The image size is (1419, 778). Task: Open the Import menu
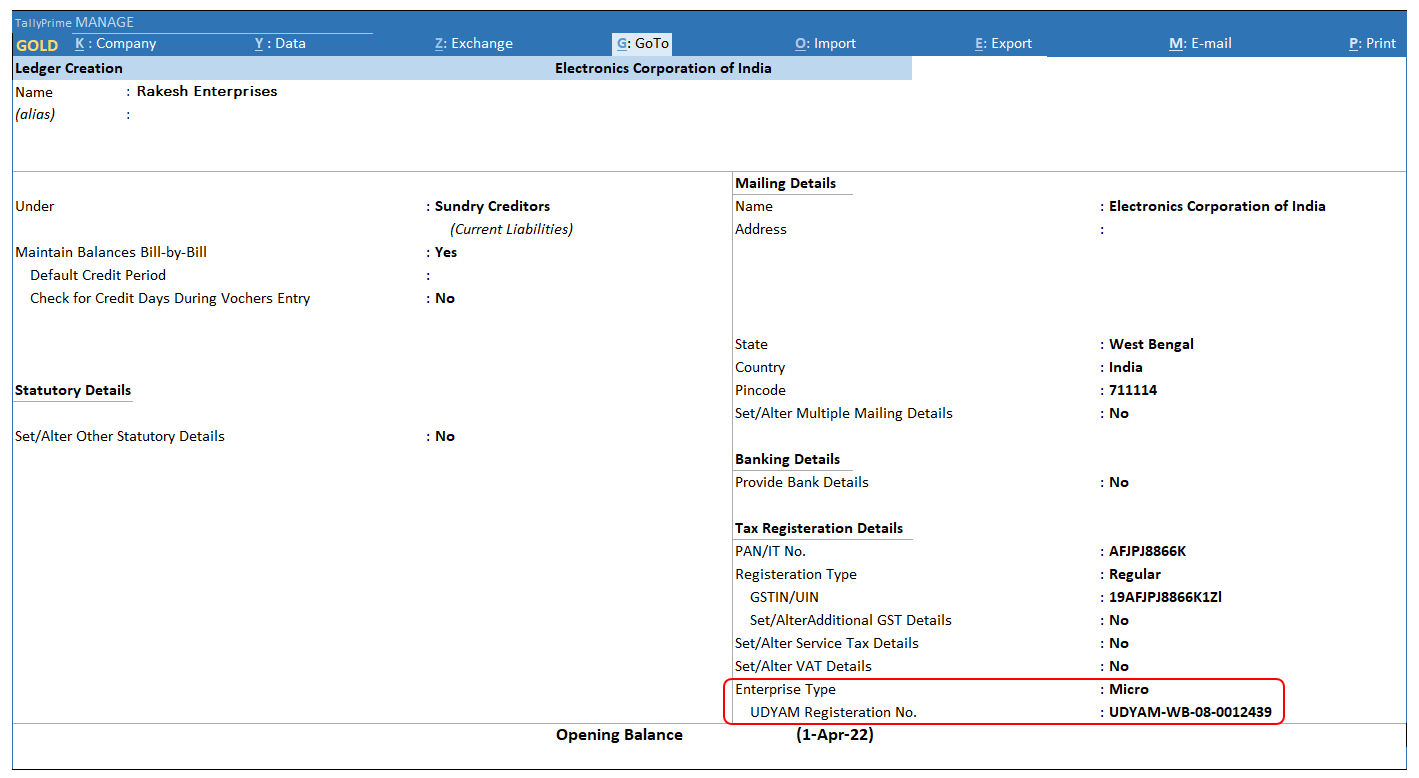[x=825, y=44]
